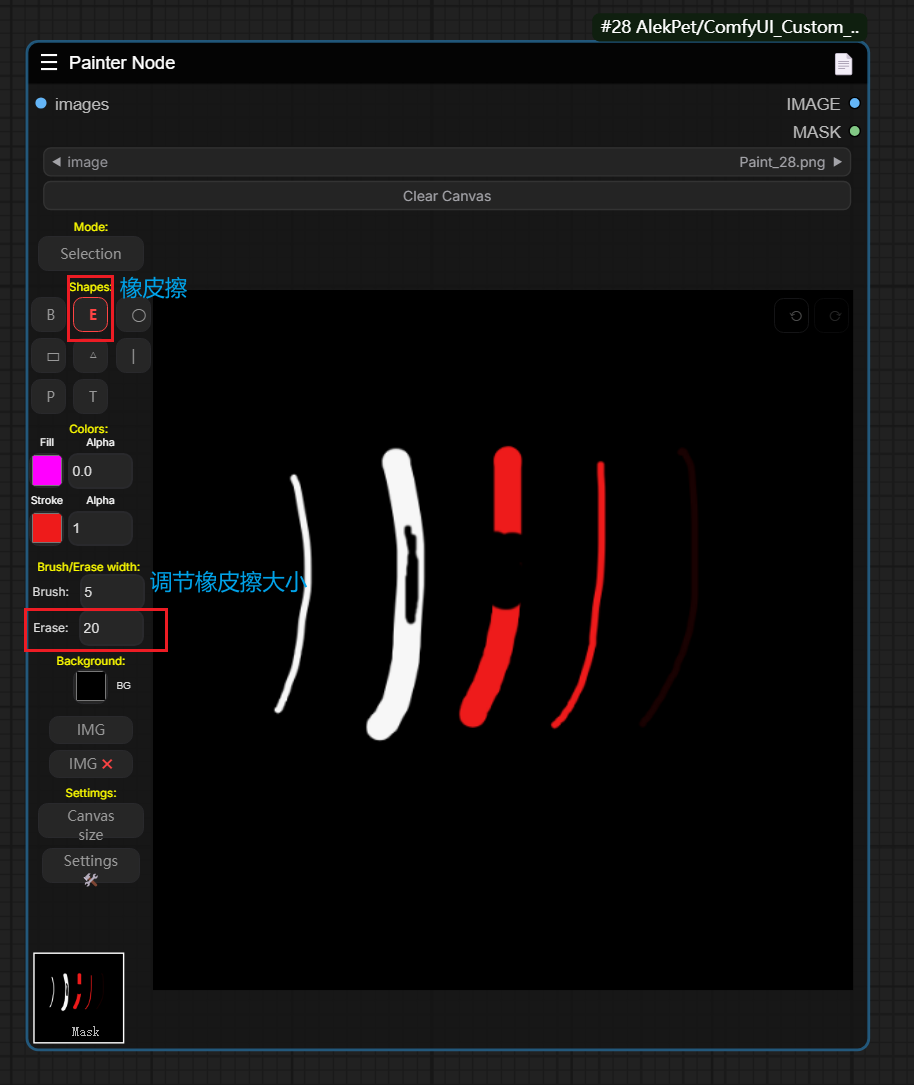The height and width of the screenshot is (1085, 914).
Task: Toggle the Selection mode button
Action: click(x=91, y=254)
